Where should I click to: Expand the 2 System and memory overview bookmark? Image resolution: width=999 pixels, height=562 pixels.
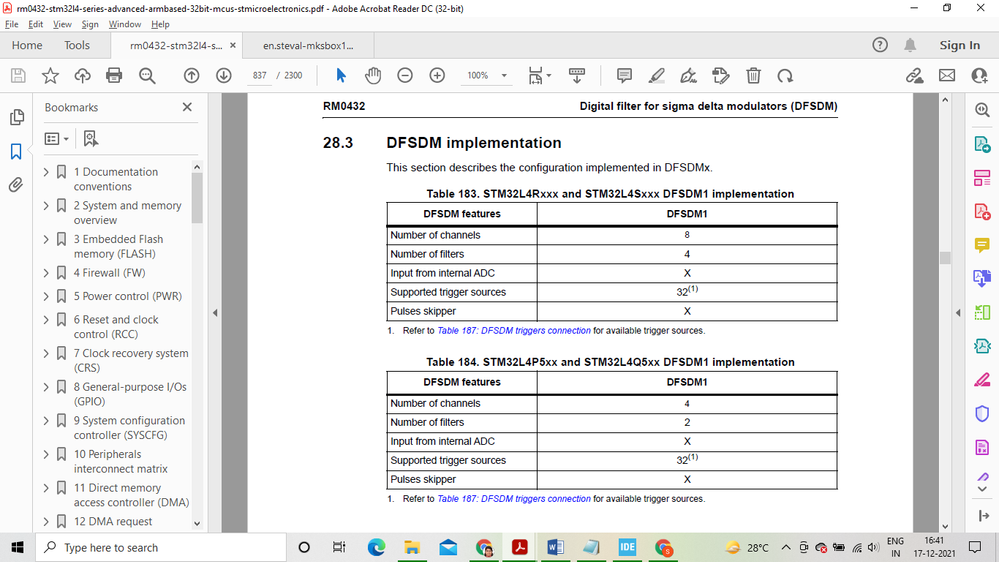46,206
